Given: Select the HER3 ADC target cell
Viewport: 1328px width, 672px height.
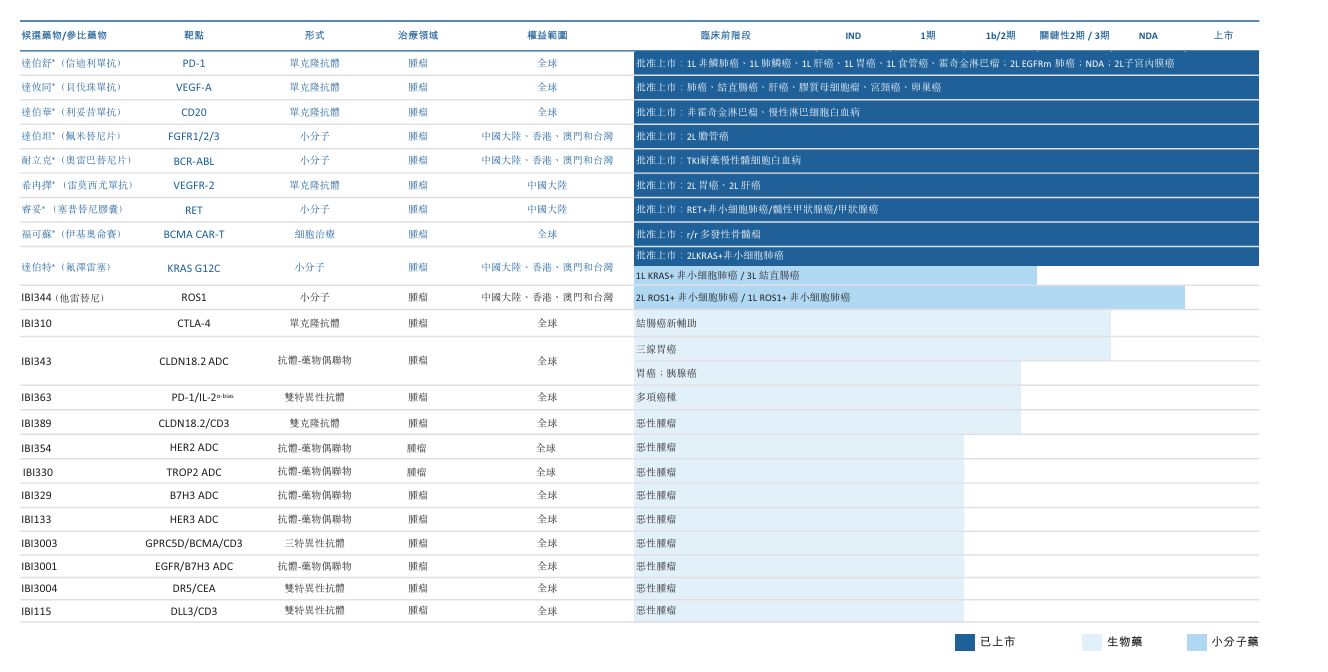Looking at the screenshot, I should [194, 519].
